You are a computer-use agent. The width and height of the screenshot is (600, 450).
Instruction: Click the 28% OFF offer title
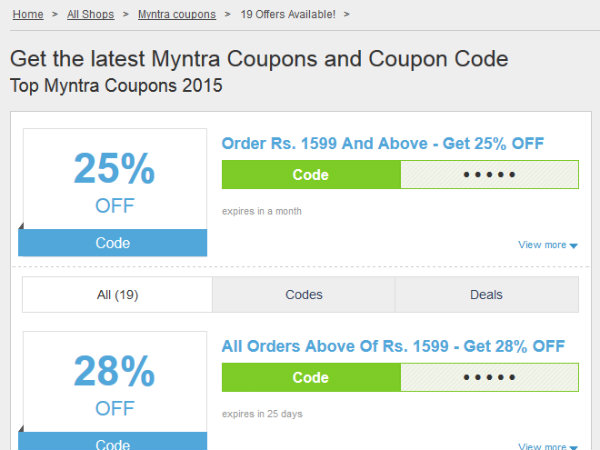click(x=393, y=347)
